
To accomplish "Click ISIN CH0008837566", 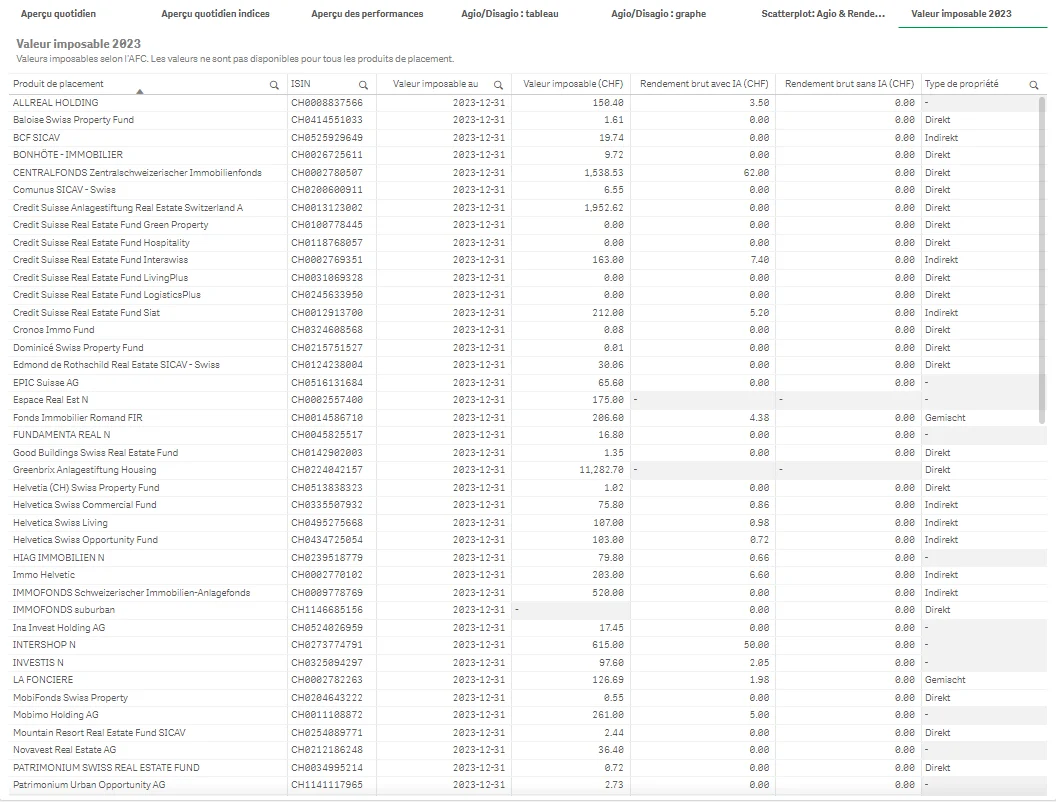I will tap(327, 102).
